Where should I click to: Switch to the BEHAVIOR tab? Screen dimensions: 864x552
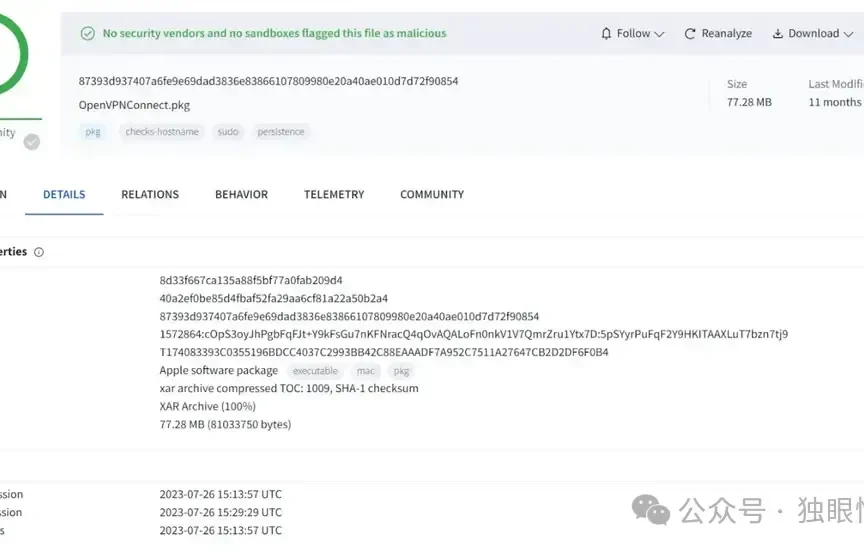point(241,194)
